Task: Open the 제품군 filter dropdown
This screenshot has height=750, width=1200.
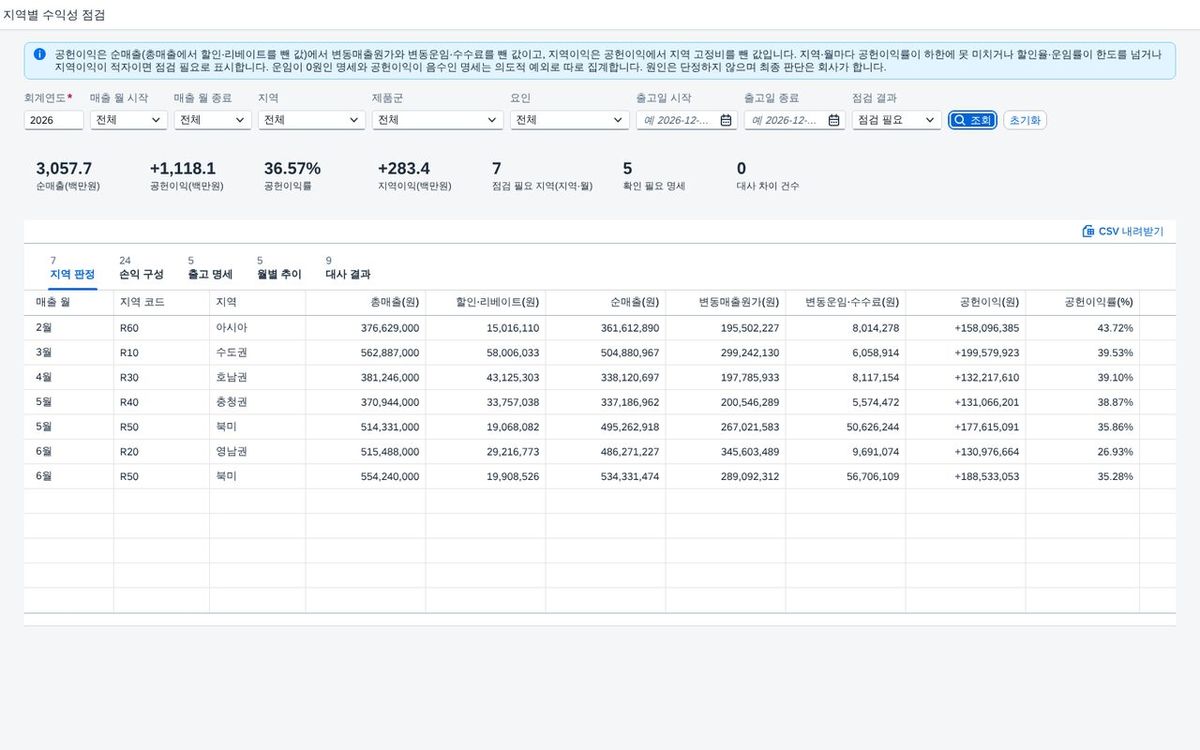Action: coord(438,120)
